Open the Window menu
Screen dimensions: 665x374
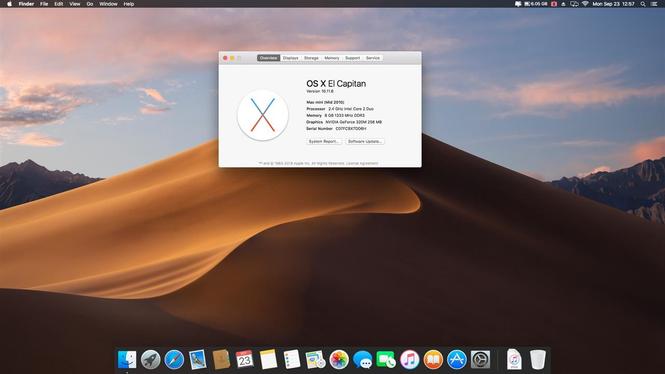[108, 4]
